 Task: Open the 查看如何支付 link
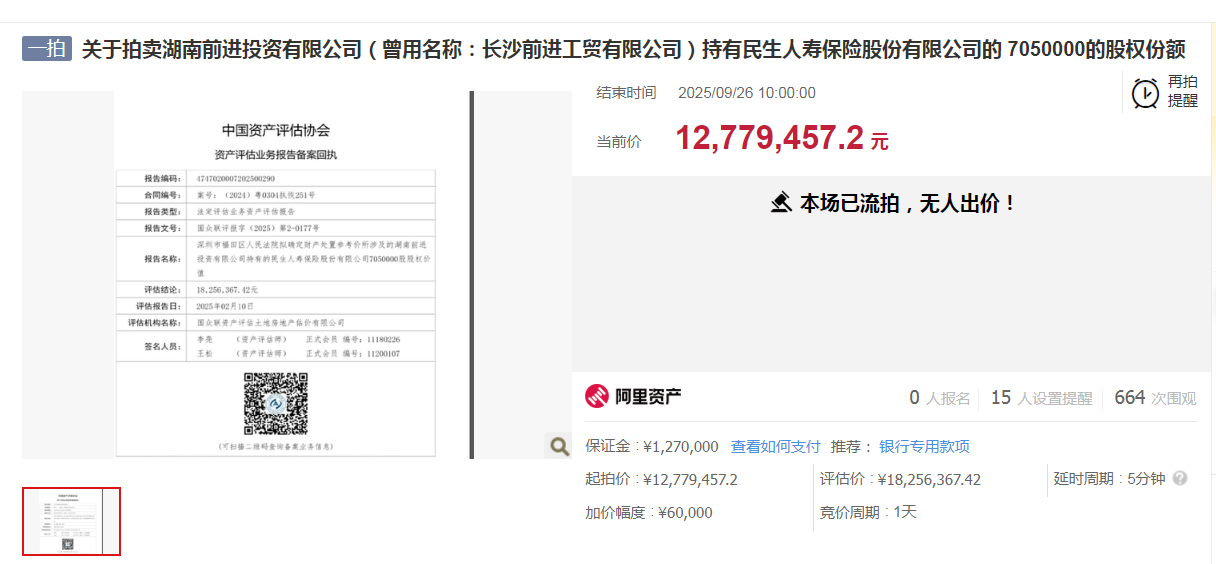[x=775, y=447]
